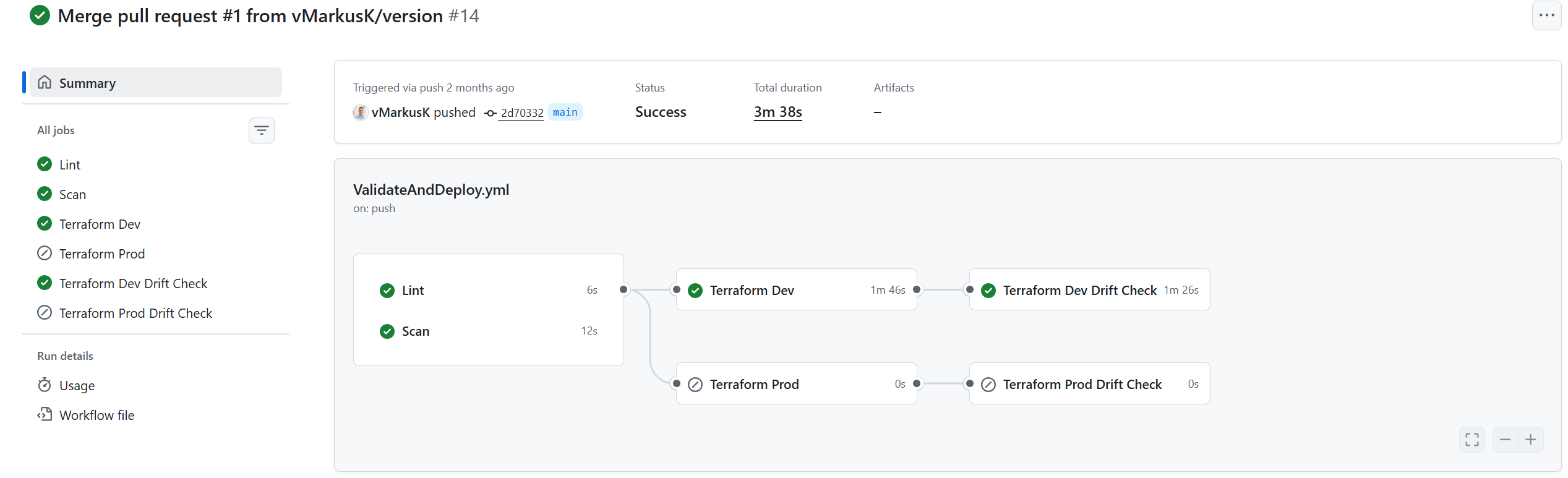Click the success icon beside Scan in the graph

click(x=387, y=331)
